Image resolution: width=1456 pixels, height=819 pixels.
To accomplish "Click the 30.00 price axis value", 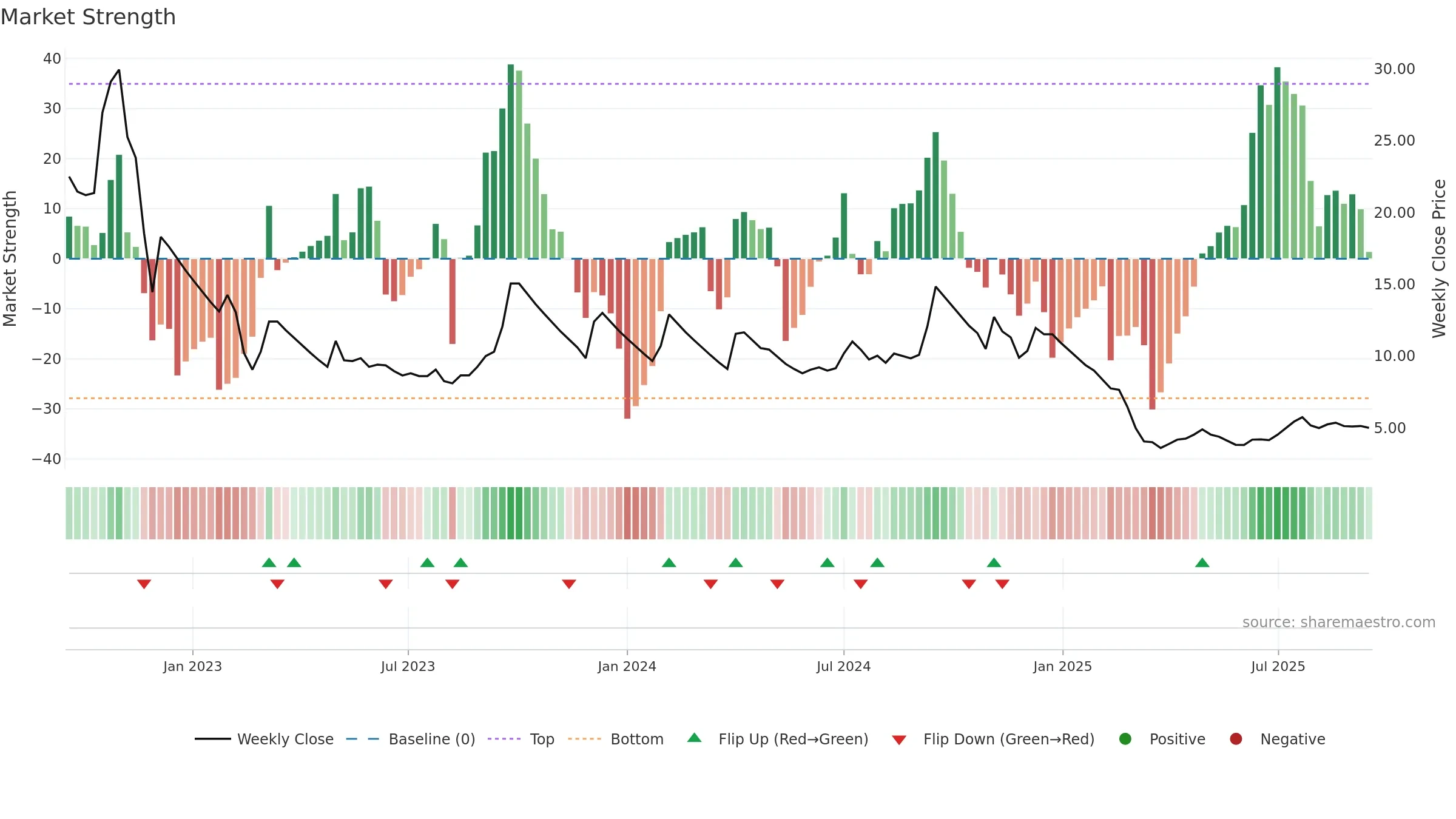I will [1394, 69].
